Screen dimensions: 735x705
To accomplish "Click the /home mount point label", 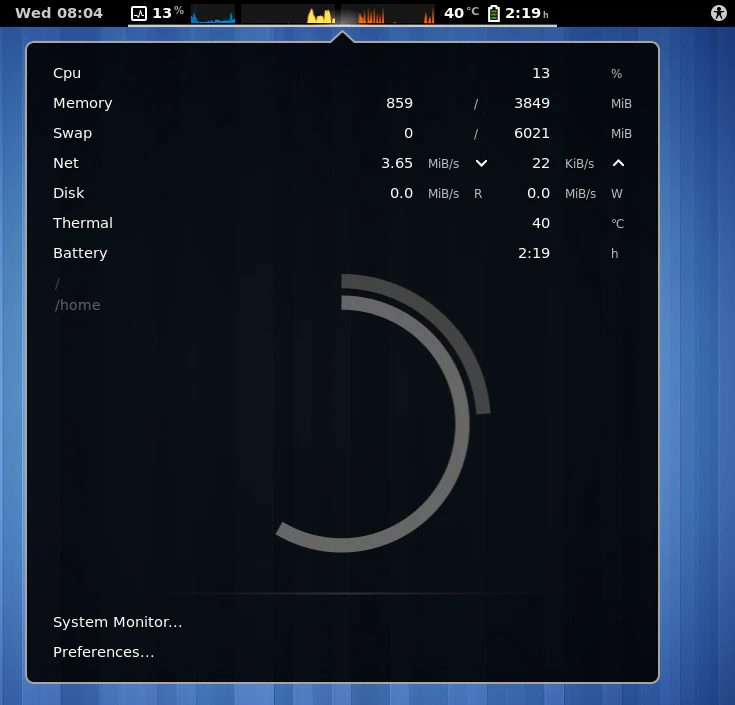I will 77,305.
